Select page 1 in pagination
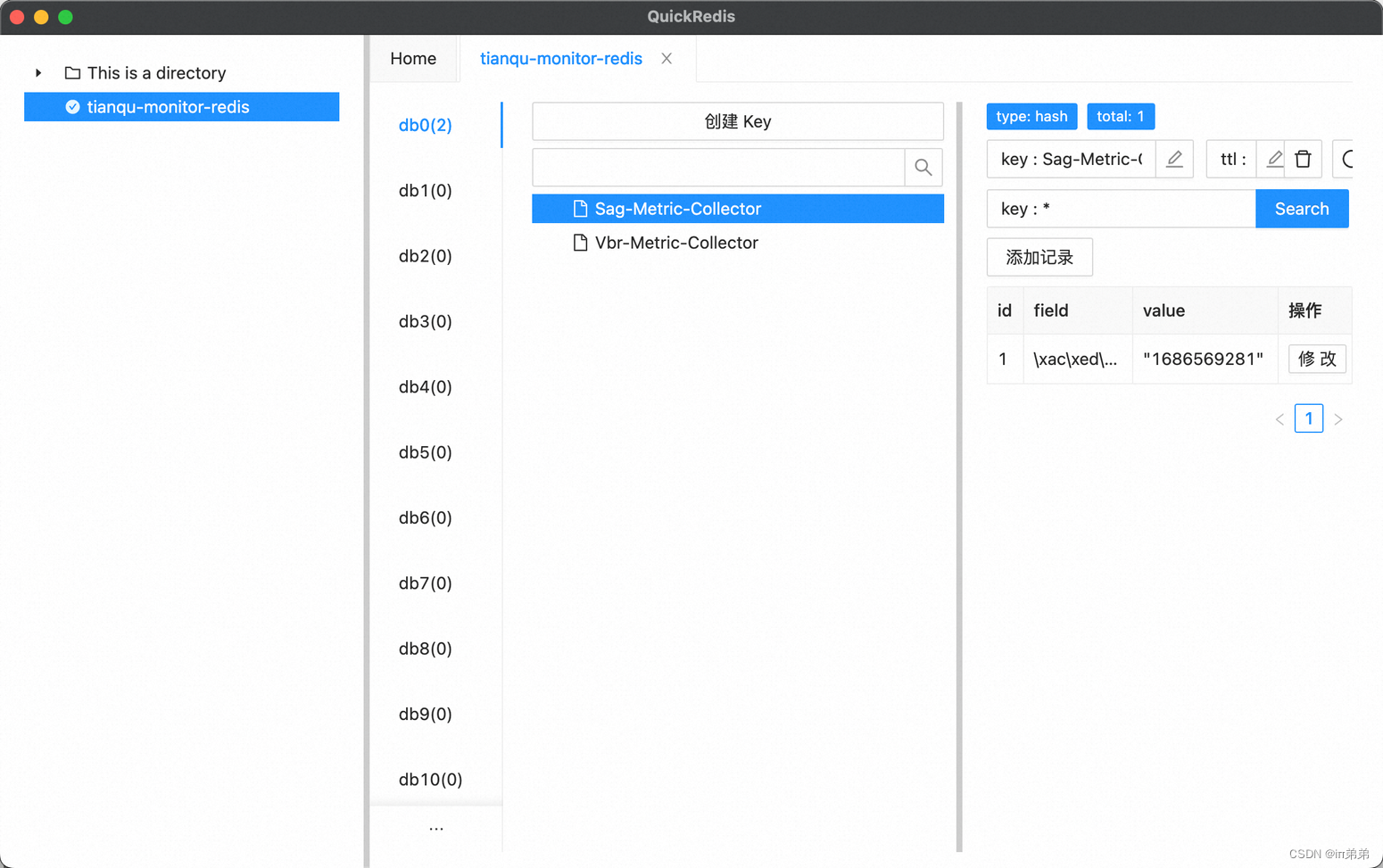Viewport: 1383px width, 868px height. click(x=1309, y=418)
